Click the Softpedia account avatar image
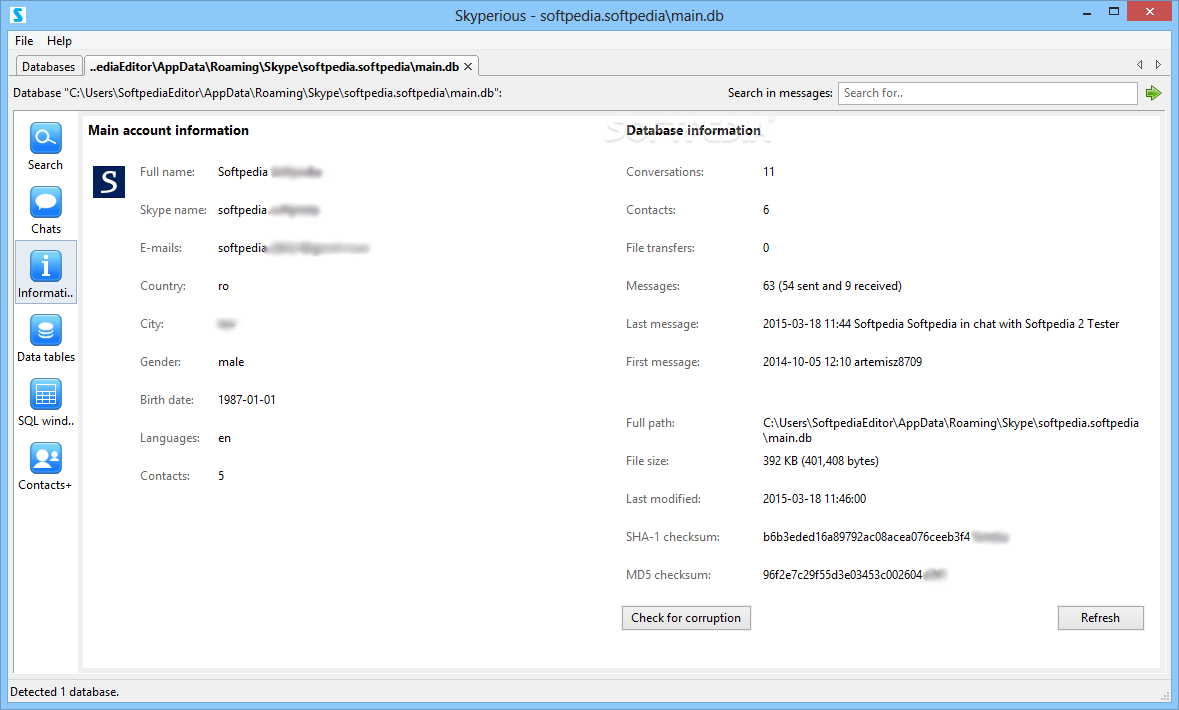Screen dimensions: 1179x710 109,182
